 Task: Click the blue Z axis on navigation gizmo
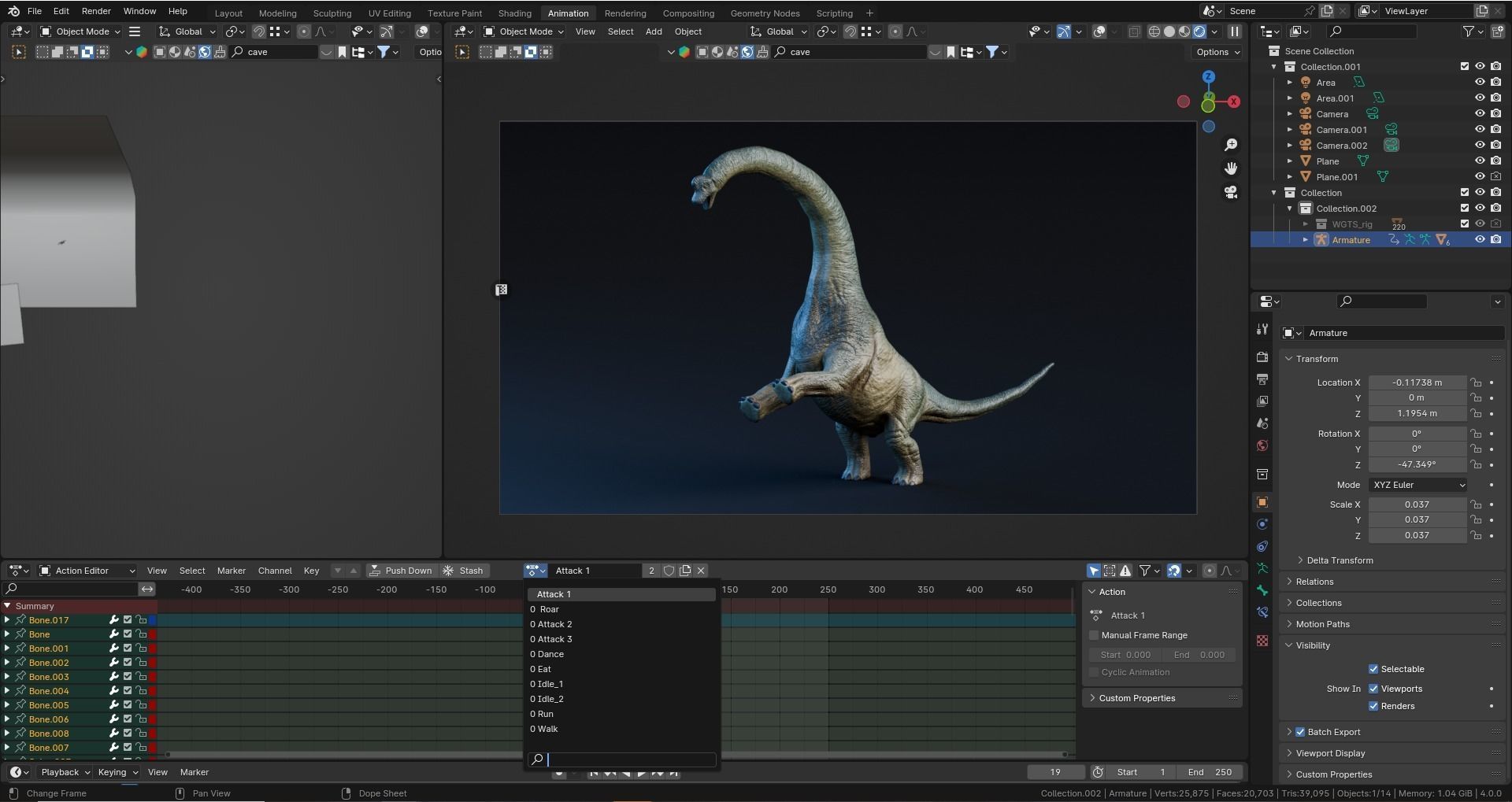1209,77
